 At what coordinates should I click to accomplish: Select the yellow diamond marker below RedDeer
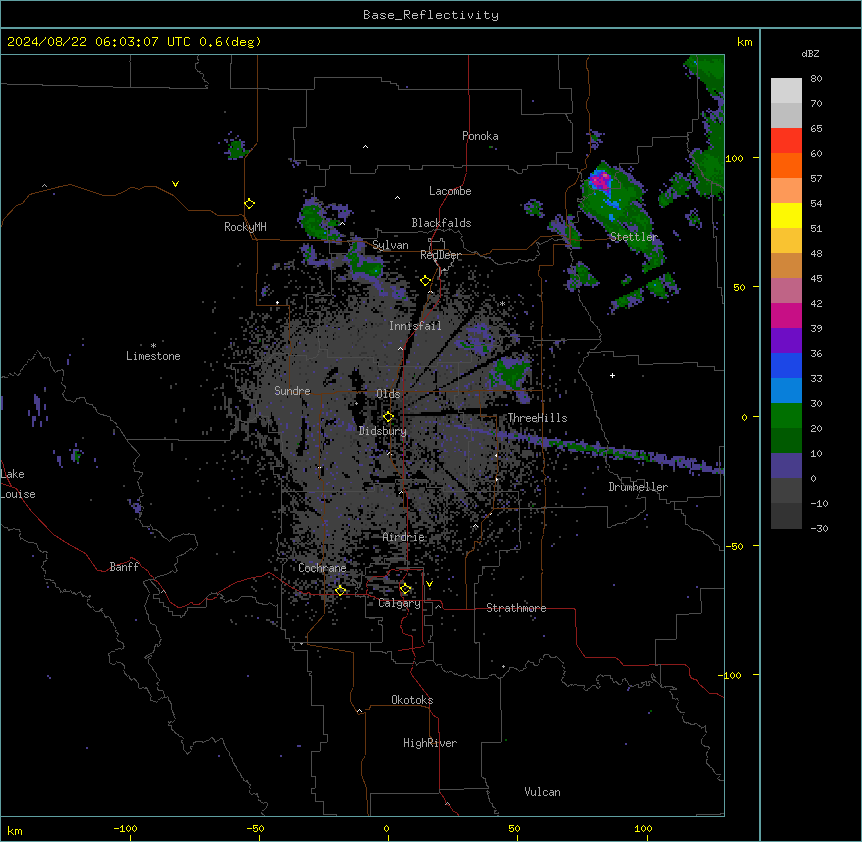pos(425,281)
